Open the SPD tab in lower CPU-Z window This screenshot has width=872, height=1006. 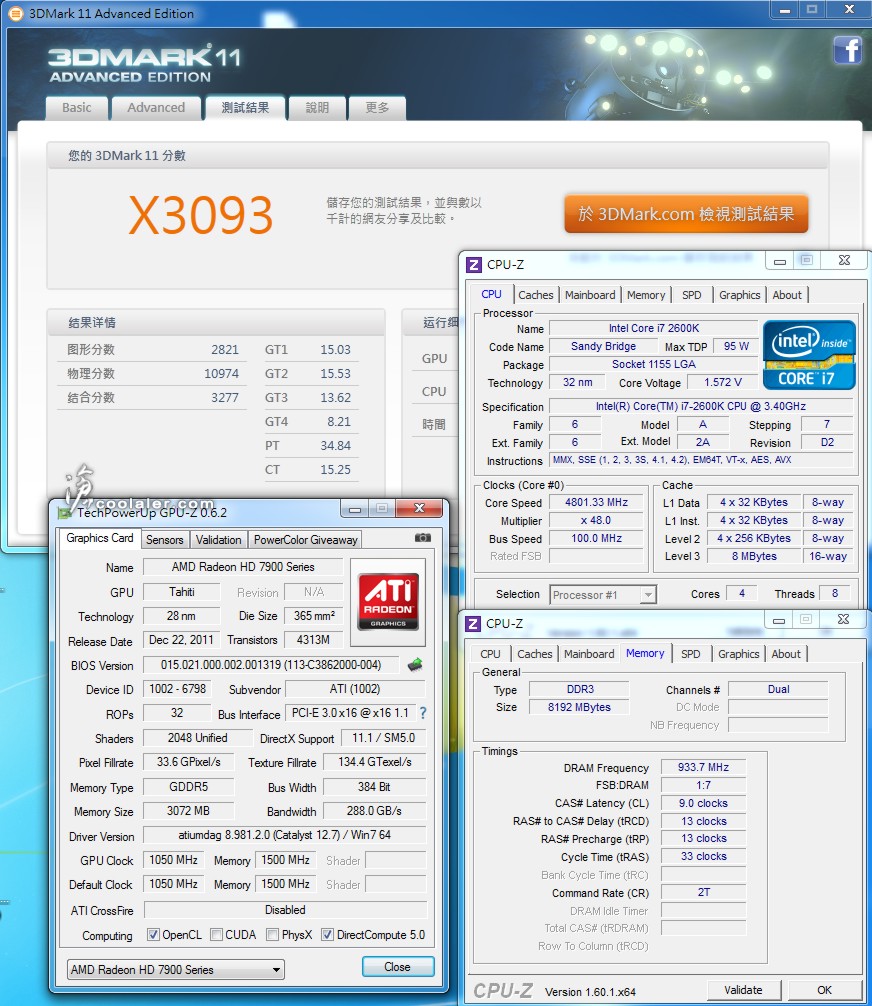click(690, 654)
